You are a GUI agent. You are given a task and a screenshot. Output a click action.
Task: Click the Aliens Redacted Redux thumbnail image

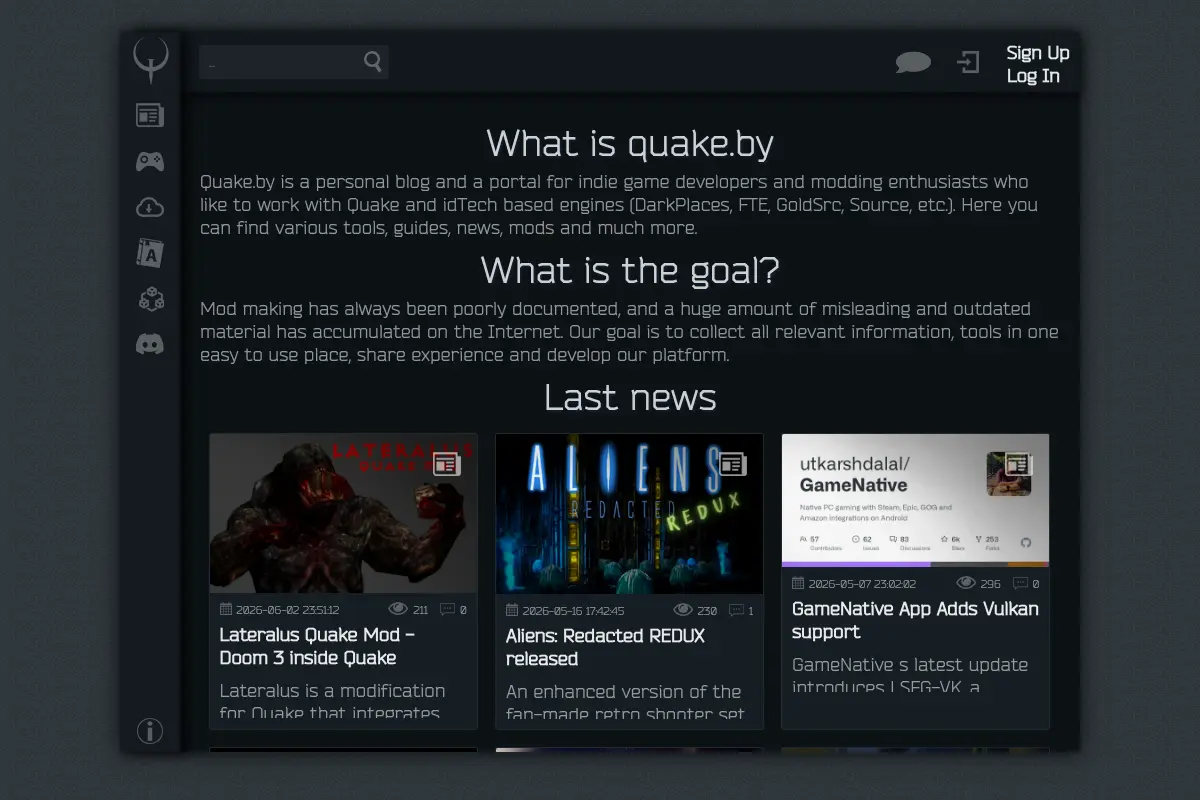pyautogui.click(x=629, y=514)
